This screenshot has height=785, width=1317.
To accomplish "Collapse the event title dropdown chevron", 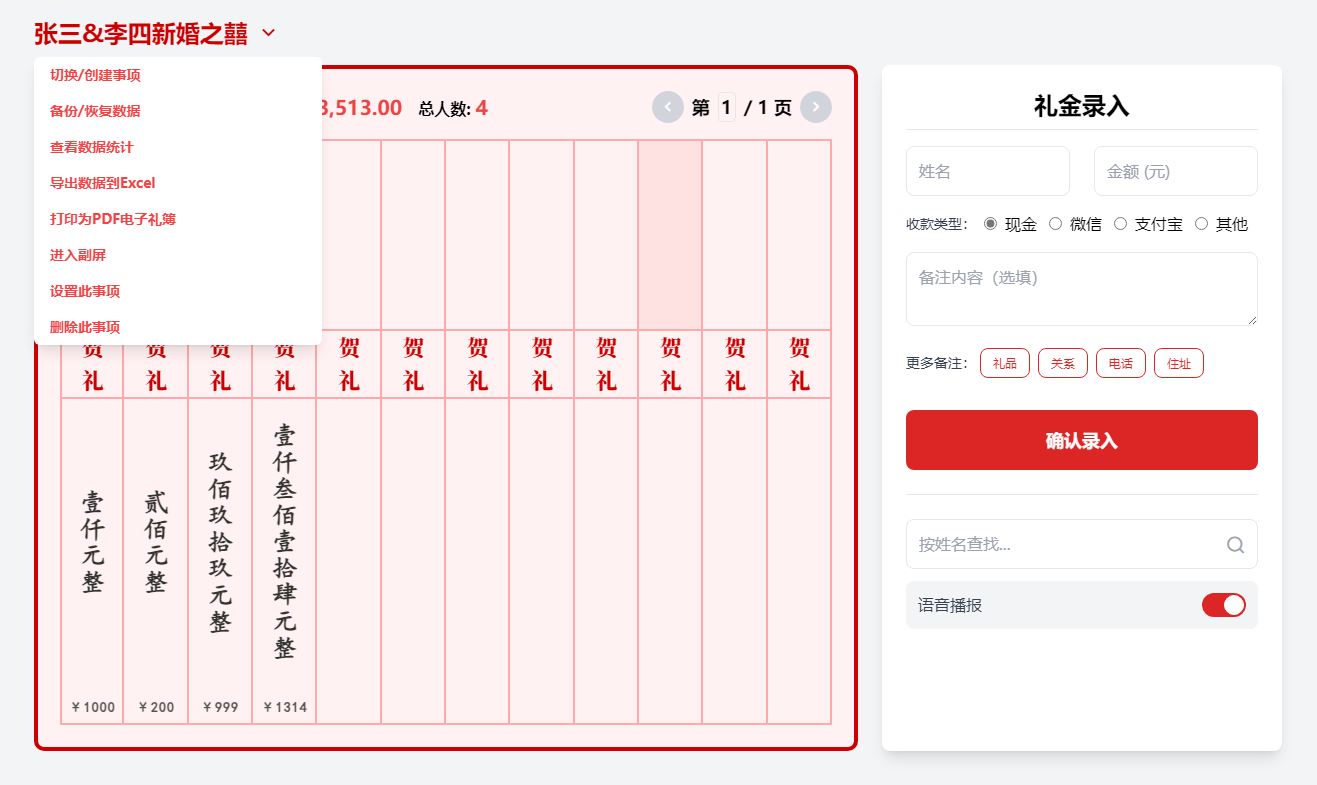I will [268, 33].
